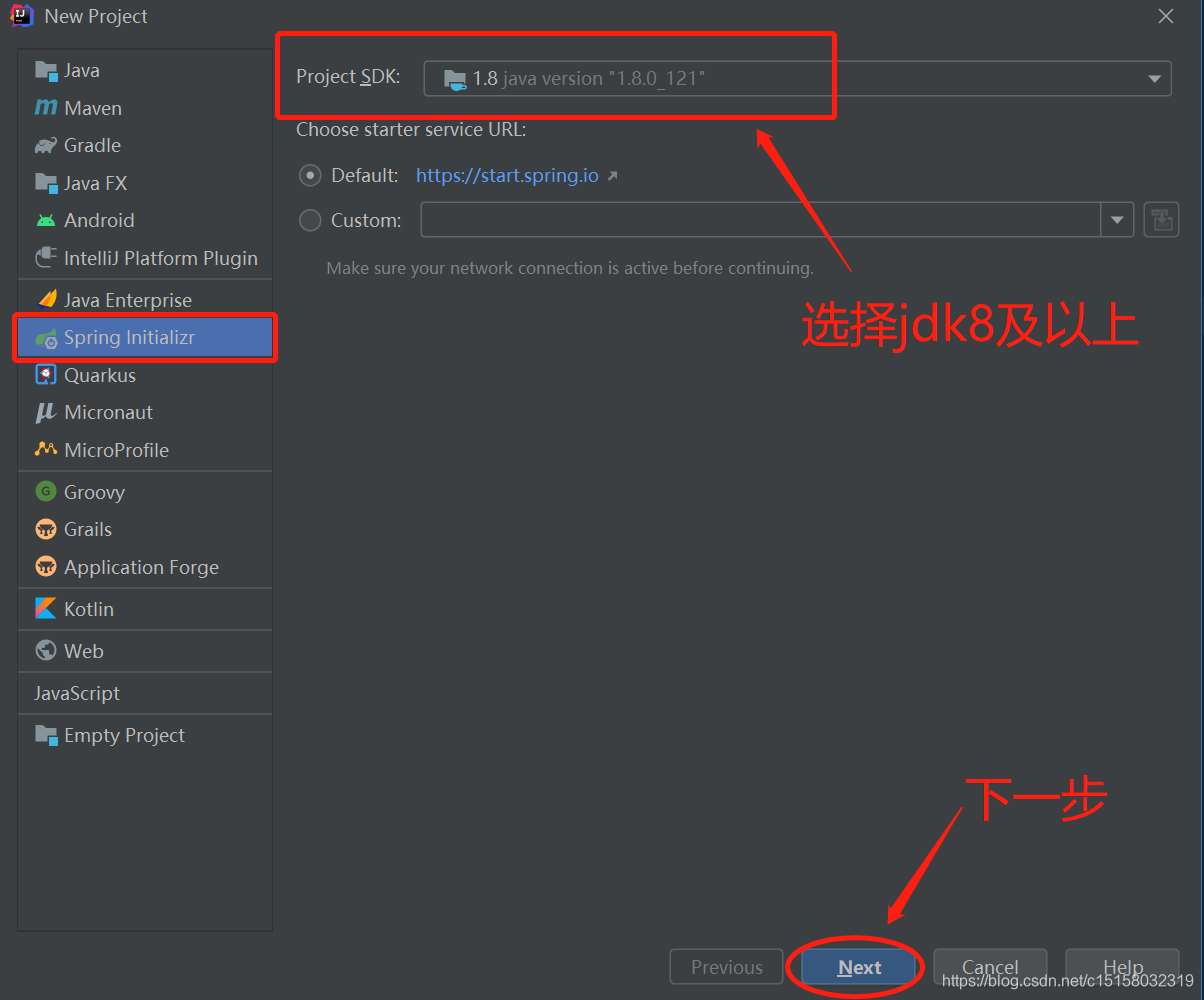The width and height of the screenshot is (1204, 1000).
Task: Pick Micronaut from the generators list
Action: 145,412
